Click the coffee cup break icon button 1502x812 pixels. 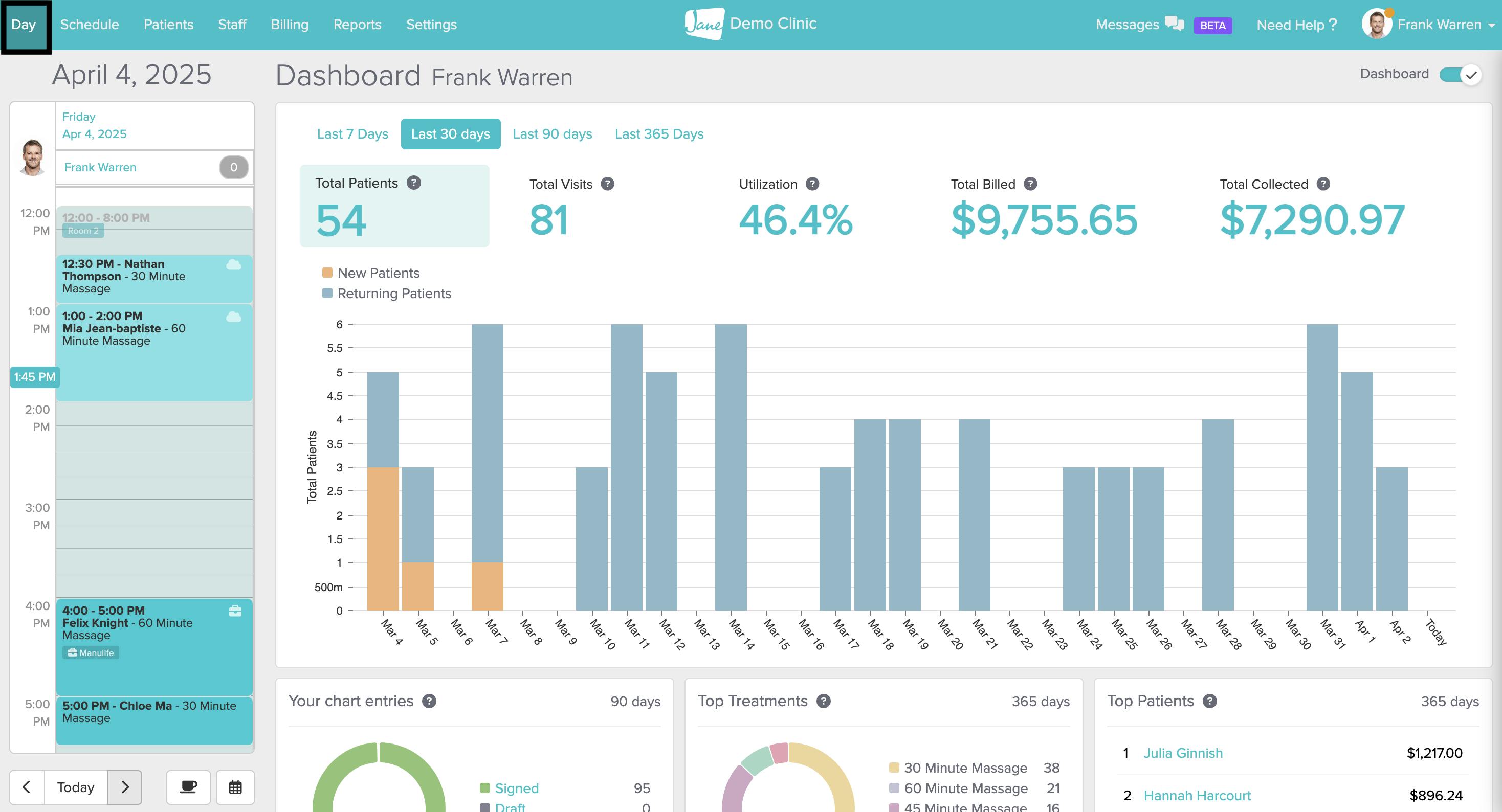point(188,787)
